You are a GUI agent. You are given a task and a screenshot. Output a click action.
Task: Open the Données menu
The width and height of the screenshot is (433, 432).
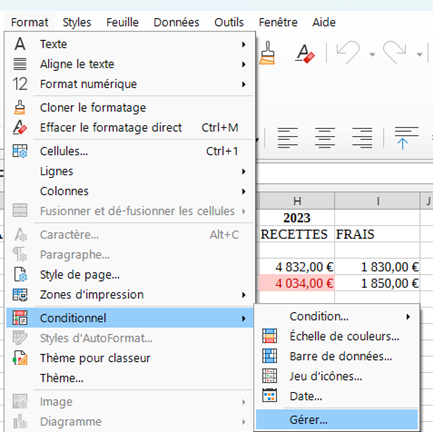point(176,22)
